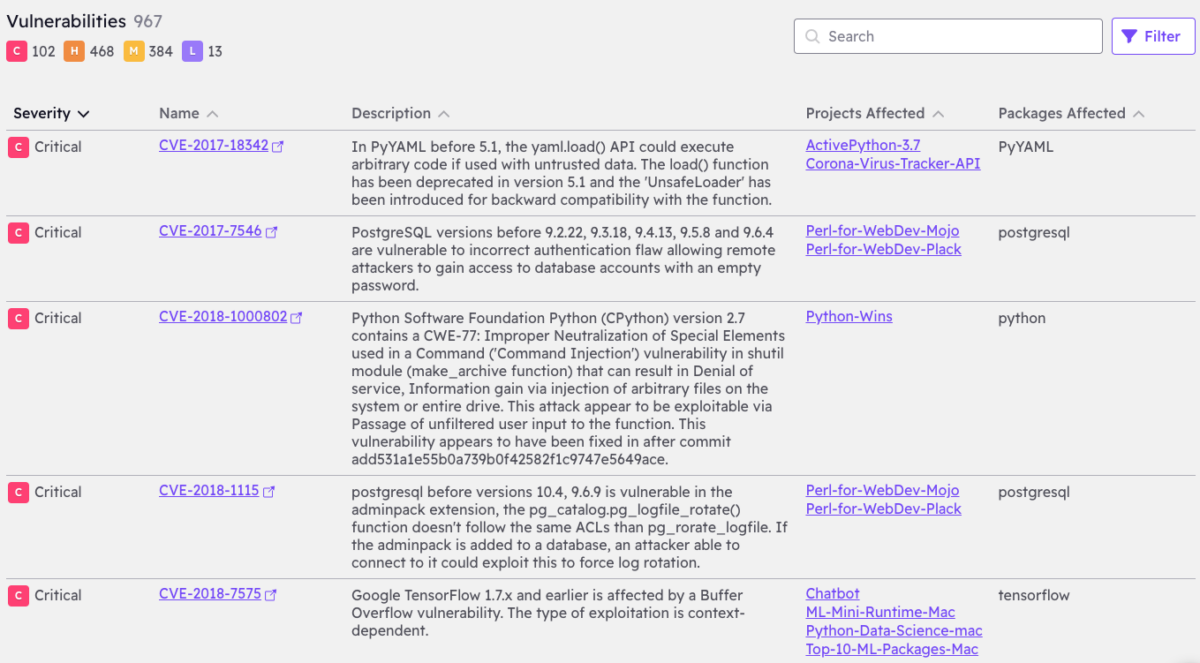Sort table by Name column
The image size is (1200, 663).
212,114
